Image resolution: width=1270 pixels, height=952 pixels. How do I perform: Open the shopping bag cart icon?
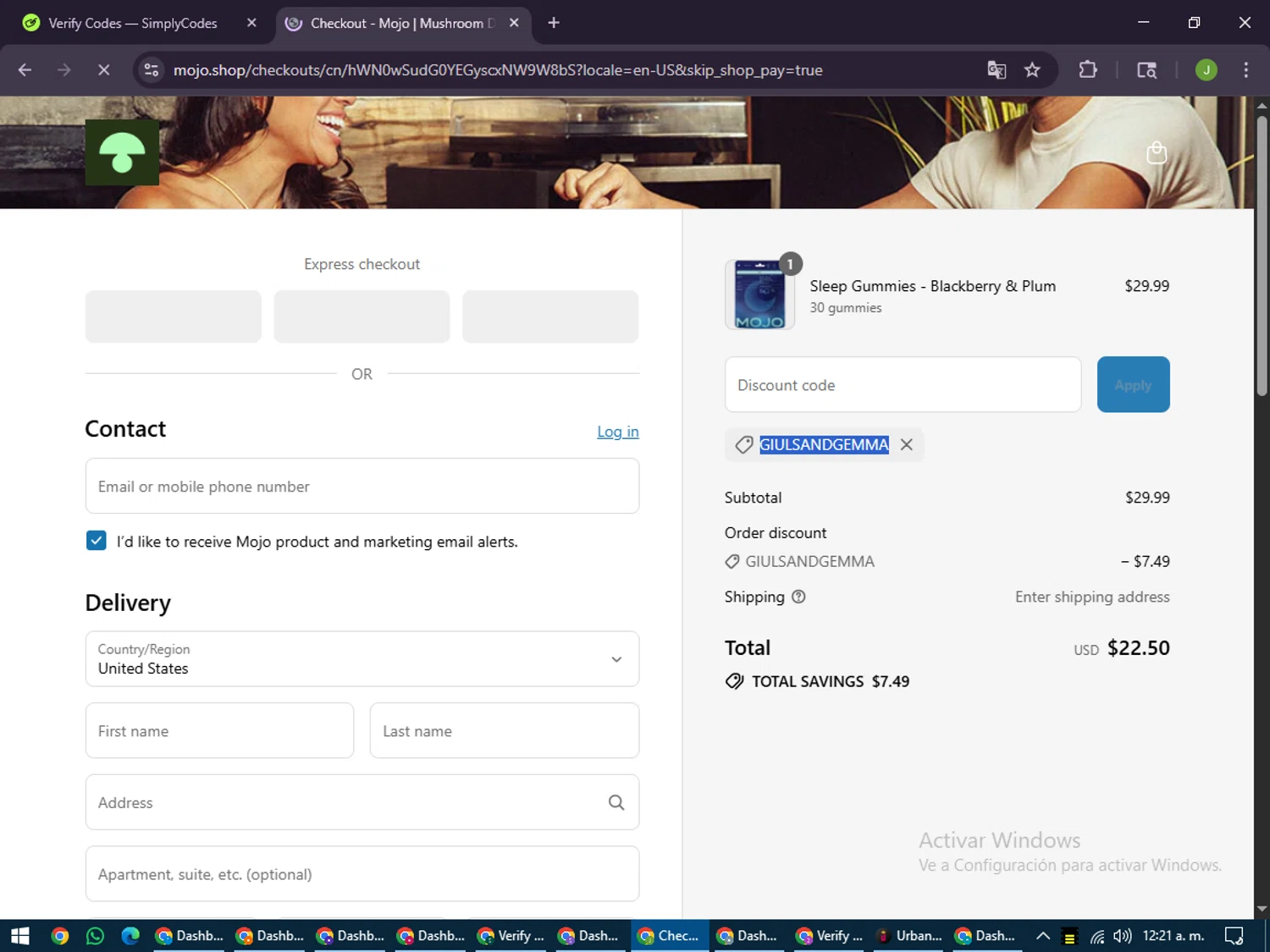click(1156, 152)
